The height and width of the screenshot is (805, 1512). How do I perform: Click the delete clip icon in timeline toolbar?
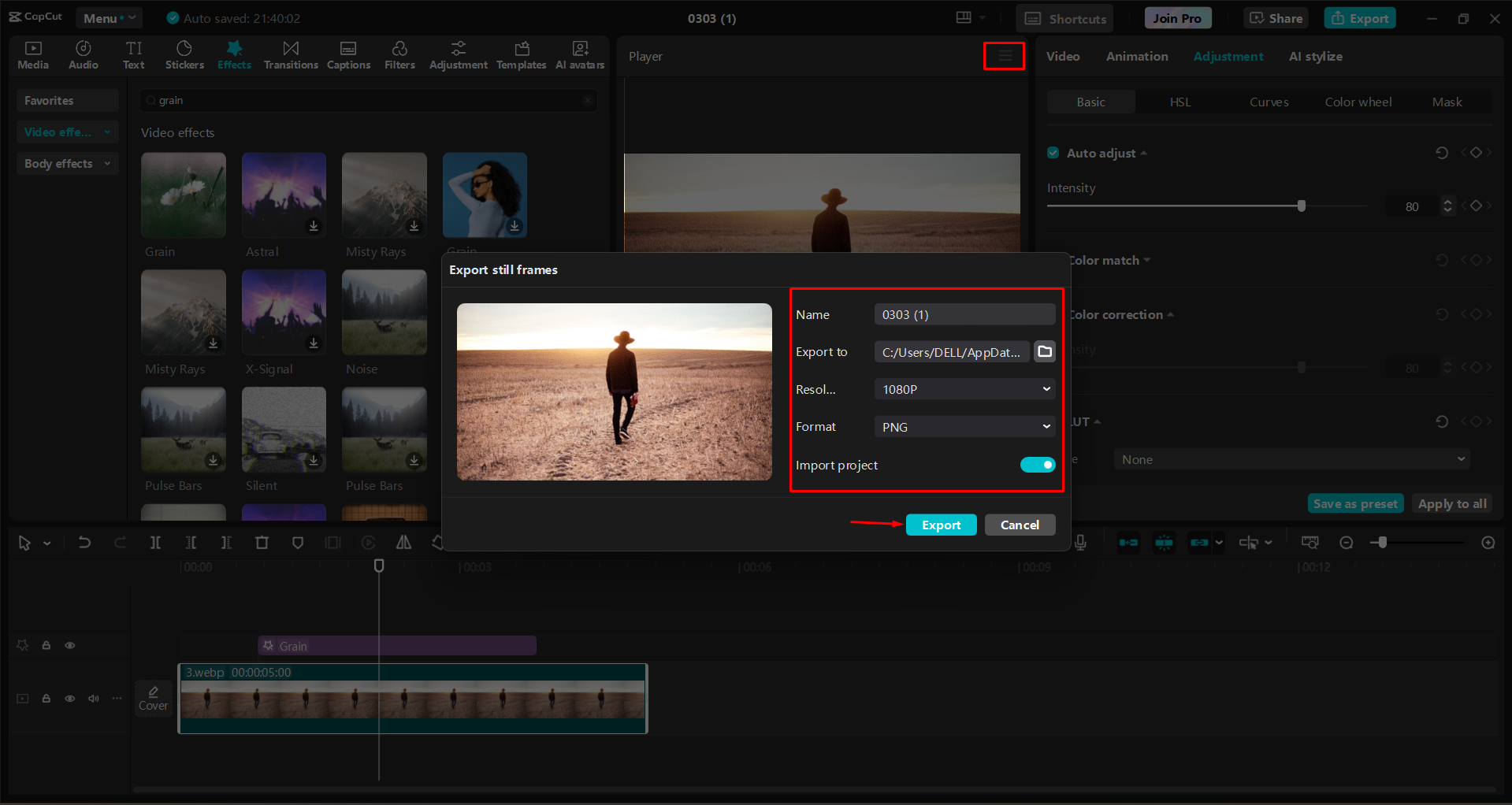262,542
